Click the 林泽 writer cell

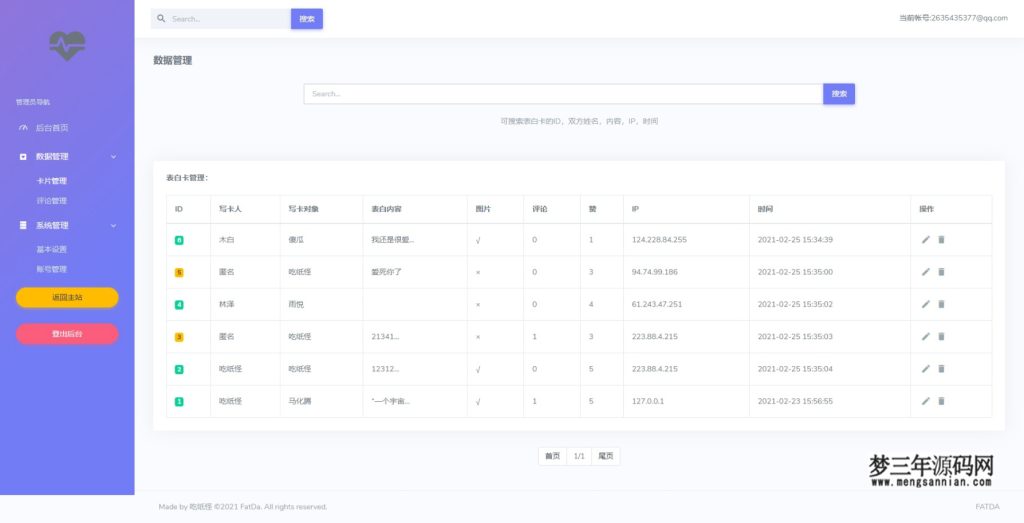point(227,304)
